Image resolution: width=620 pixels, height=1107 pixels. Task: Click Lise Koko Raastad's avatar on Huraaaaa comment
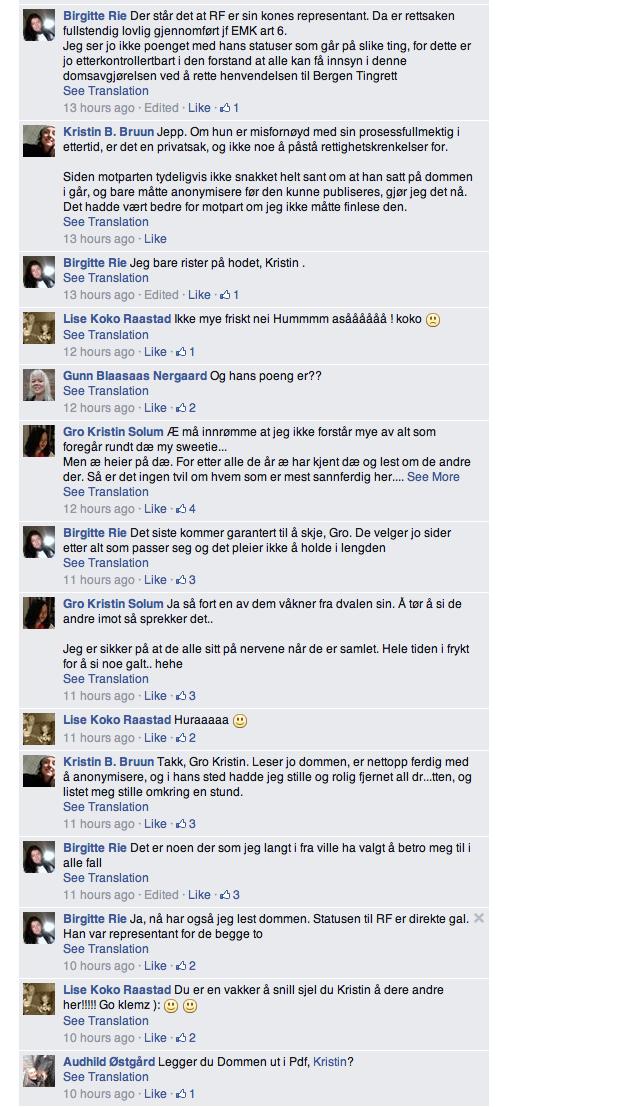click(x=39, y=729)
